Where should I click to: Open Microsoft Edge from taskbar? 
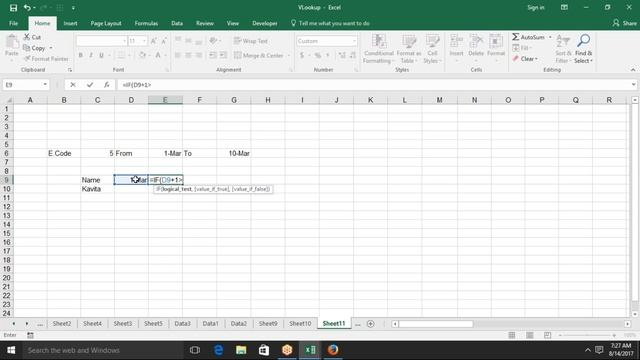coord(219,350)
